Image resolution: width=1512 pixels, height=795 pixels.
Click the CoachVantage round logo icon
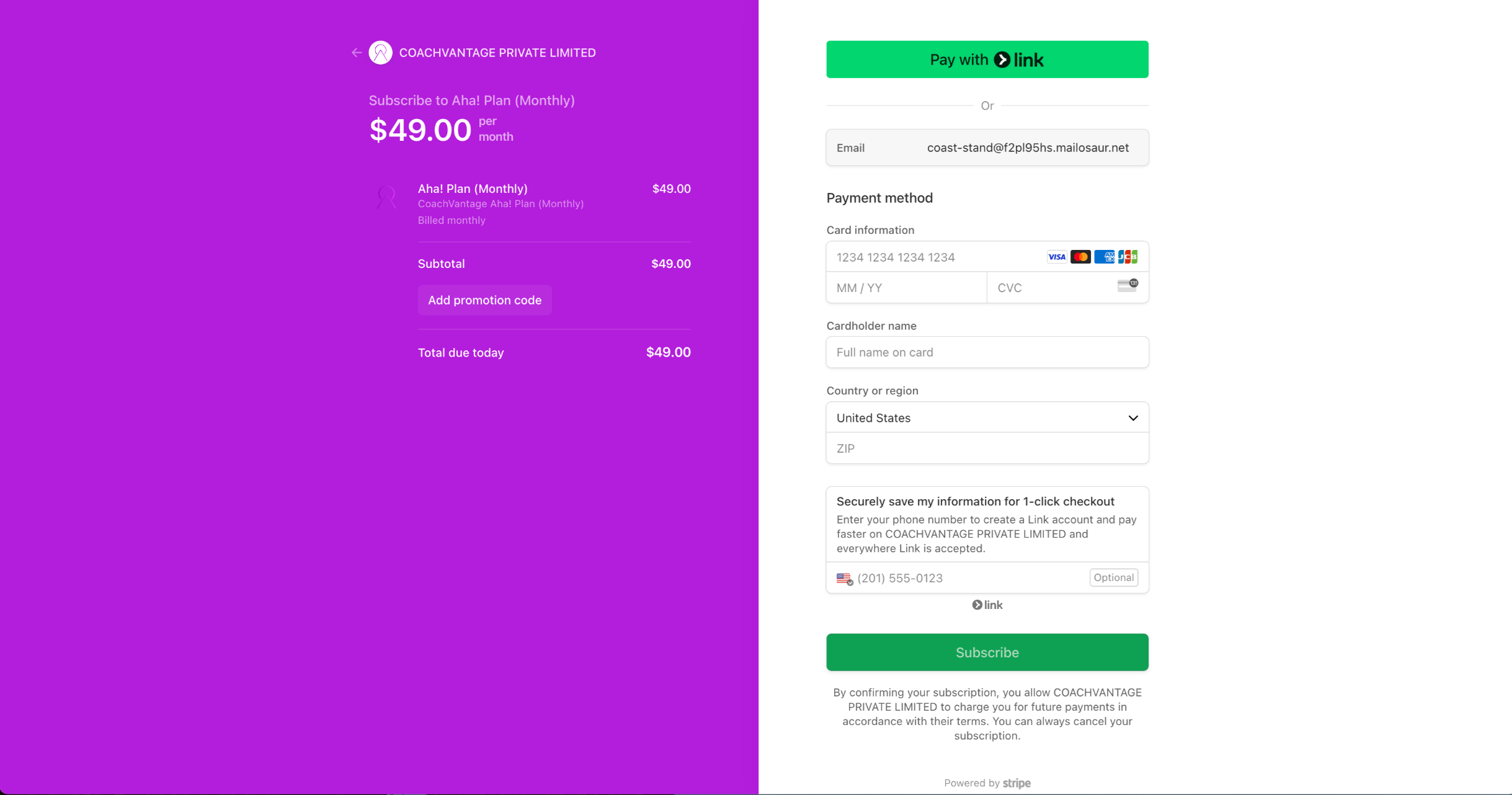380,53
